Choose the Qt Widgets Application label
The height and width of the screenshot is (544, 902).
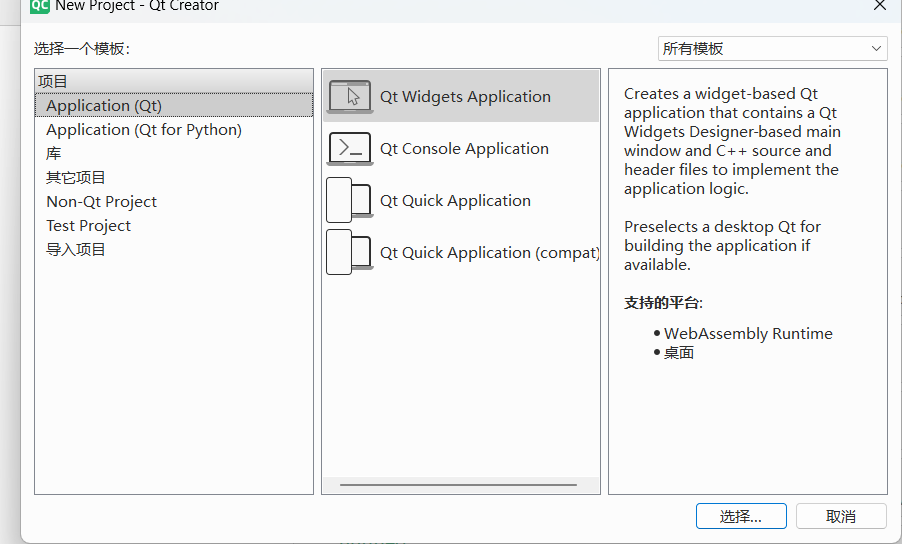[x=465, y=97]
